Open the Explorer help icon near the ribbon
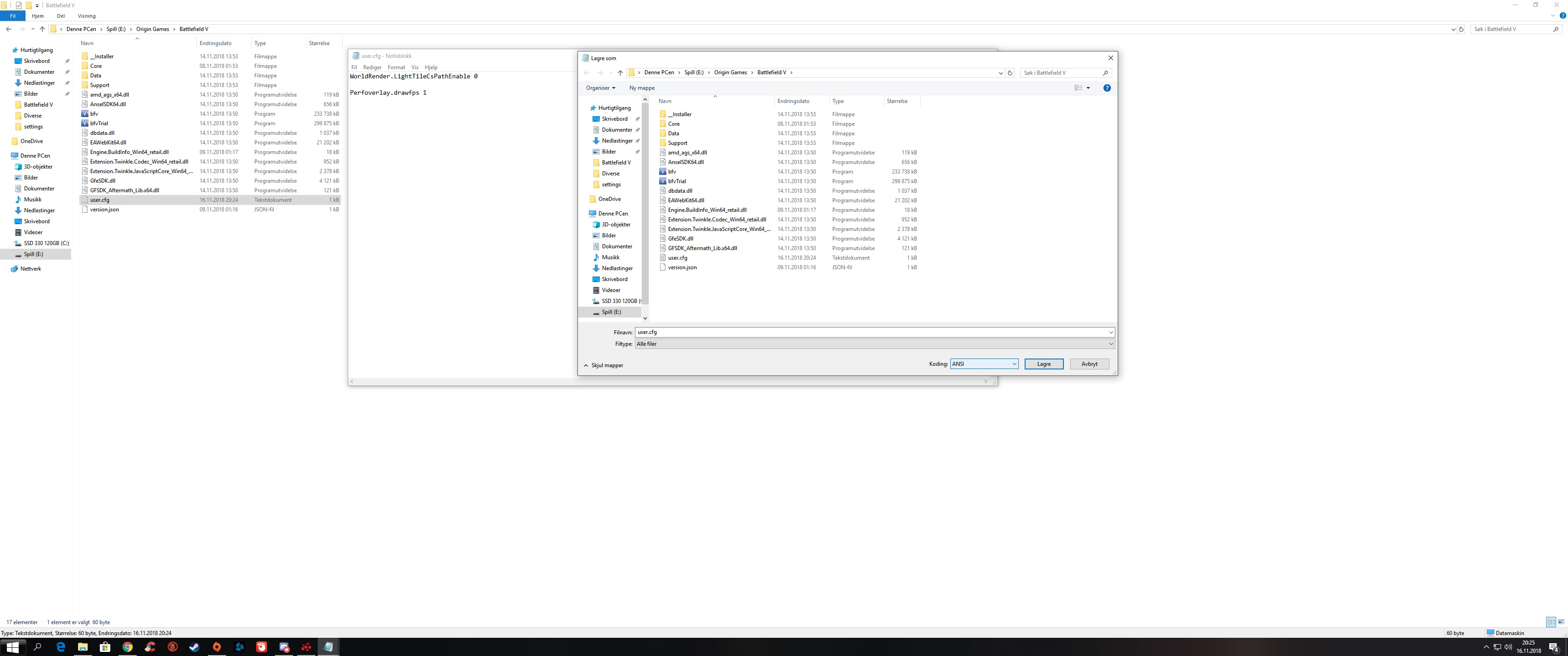This screenshot has height=656, width=1568. click(x=1563, y=16)
